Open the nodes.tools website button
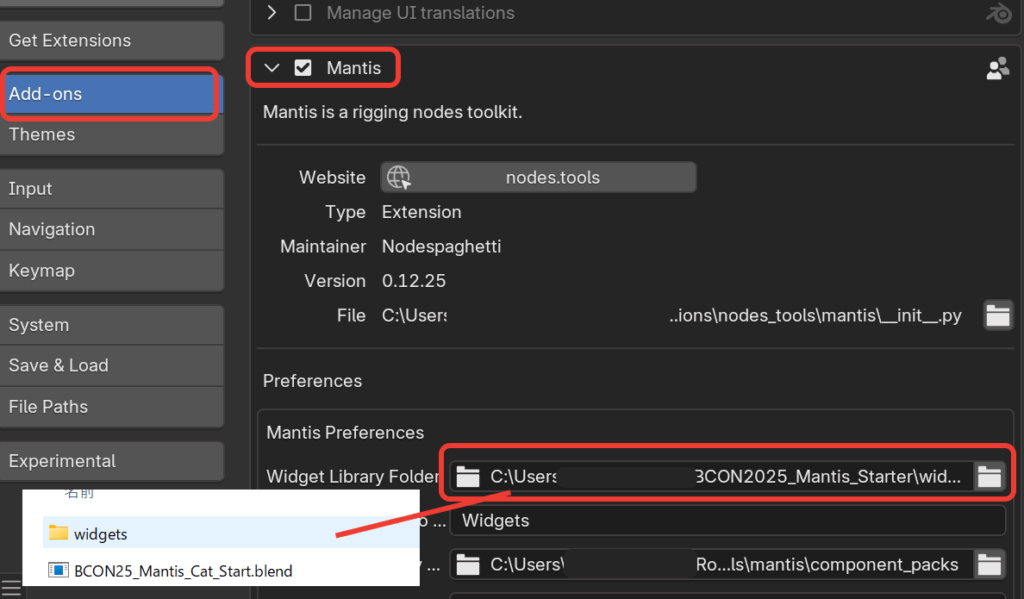This screenshot has height=599, width=1024. click(x=538, y=178)
